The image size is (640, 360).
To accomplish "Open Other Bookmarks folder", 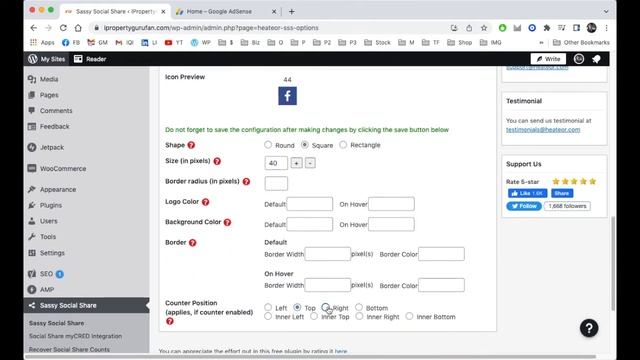I will click(581, 42).
